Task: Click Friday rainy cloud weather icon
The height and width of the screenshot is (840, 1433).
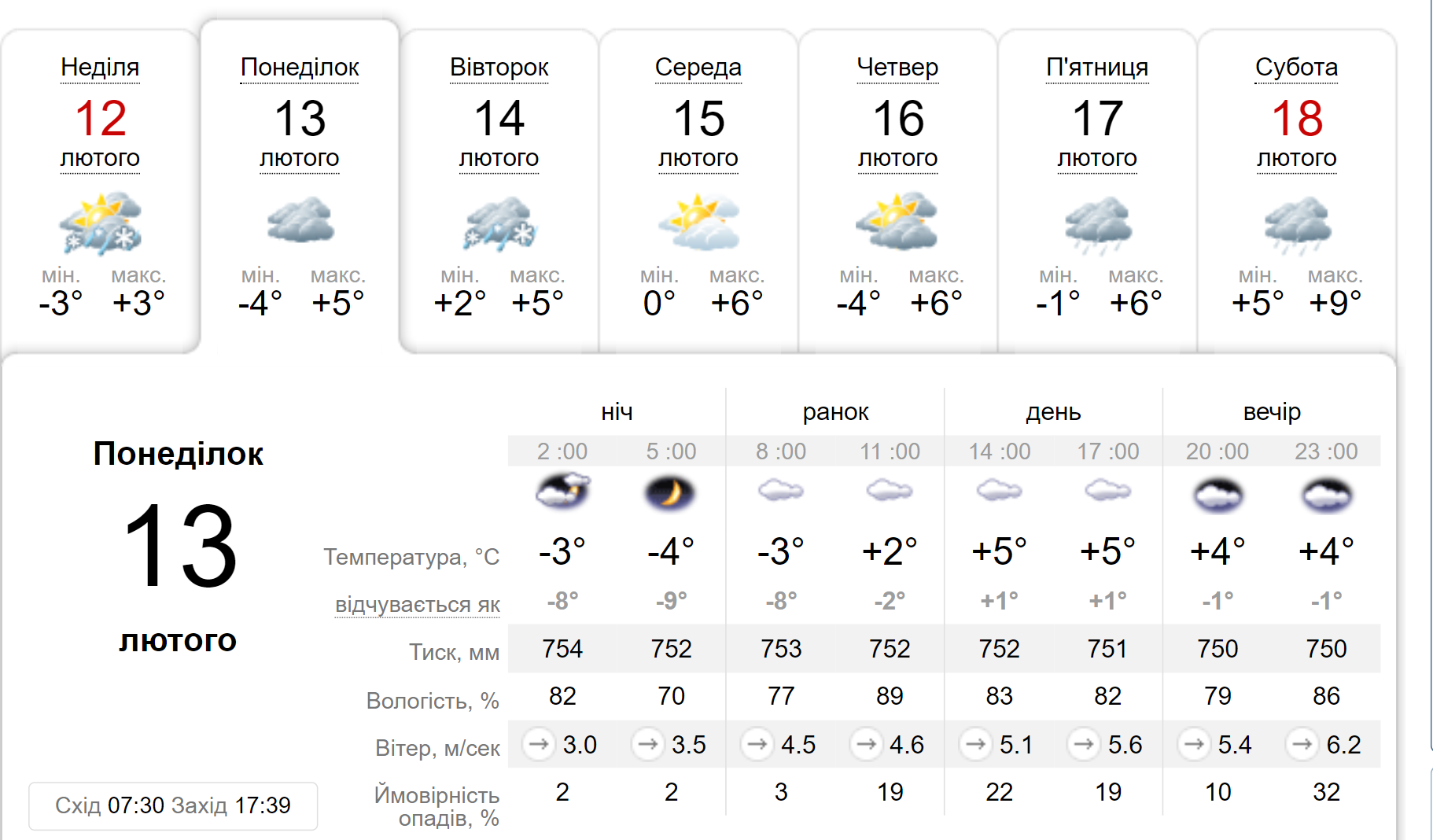Action: (x=1098, y=226)
